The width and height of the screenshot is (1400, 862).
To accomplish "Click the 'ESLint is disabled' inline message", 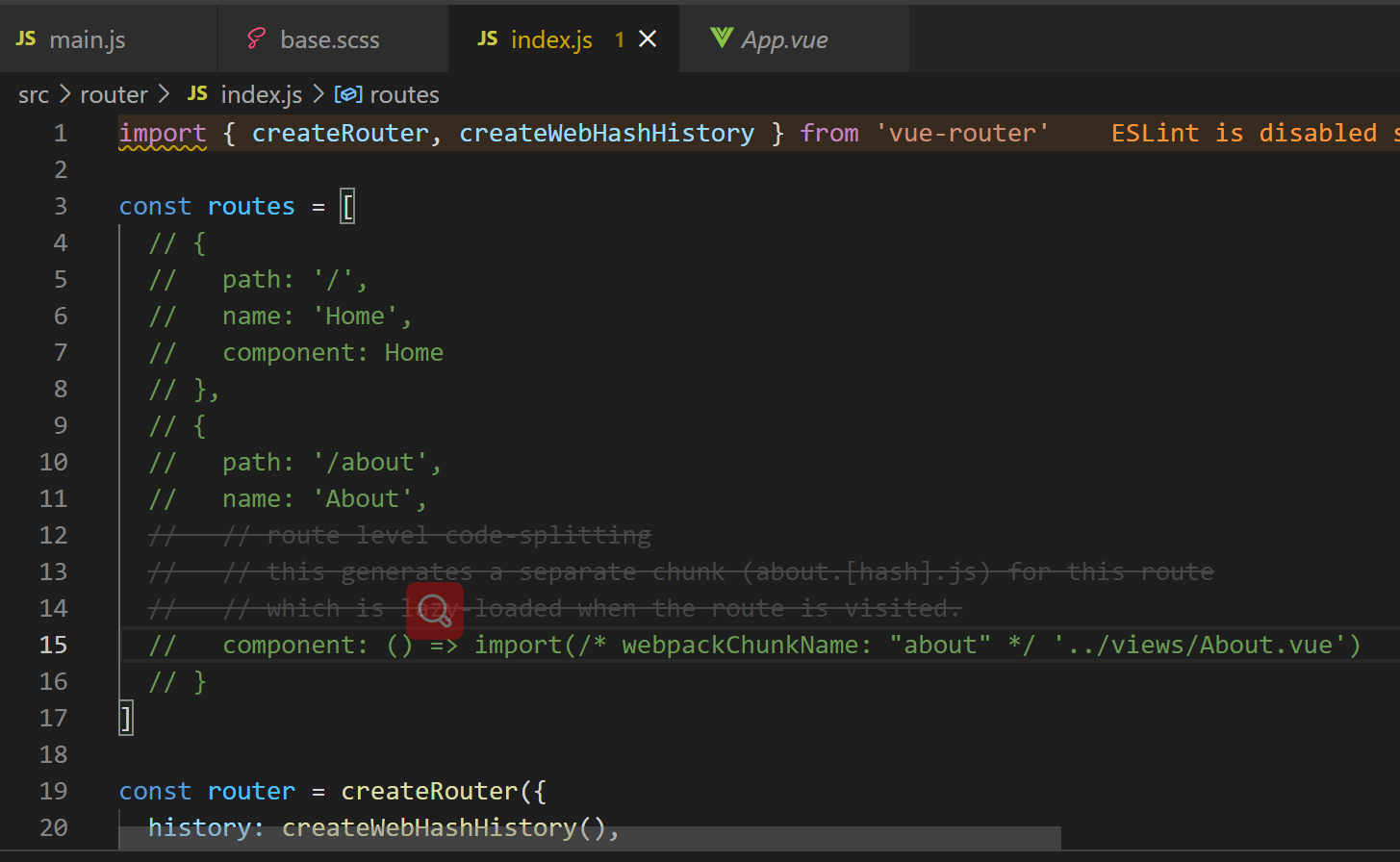I will coord(1244,133).
